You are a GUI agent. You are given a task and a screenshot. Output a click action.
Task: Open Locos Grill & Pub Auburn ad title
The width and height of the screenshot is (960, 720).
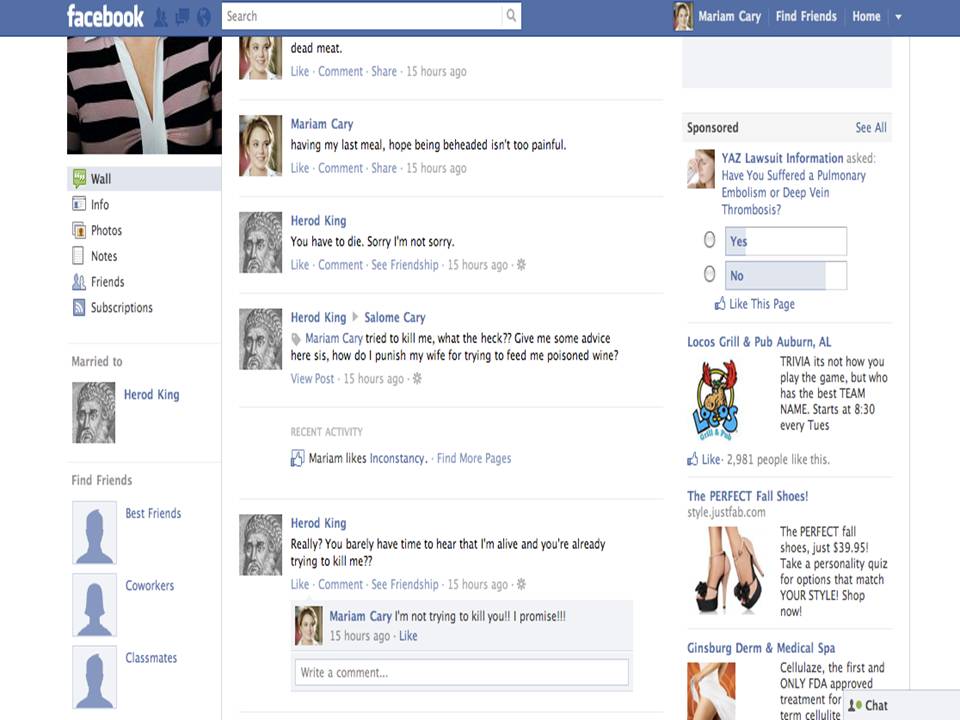[759, 342]
